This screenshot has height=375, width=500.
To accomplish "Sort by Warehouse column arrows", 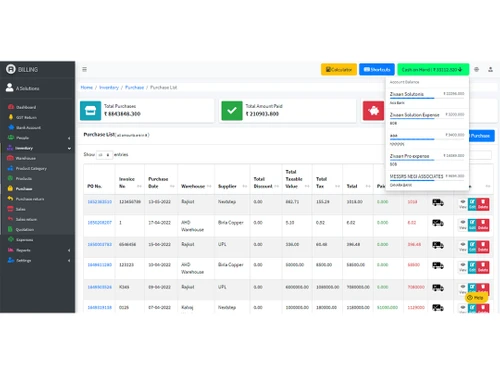I will click(209, 186).
